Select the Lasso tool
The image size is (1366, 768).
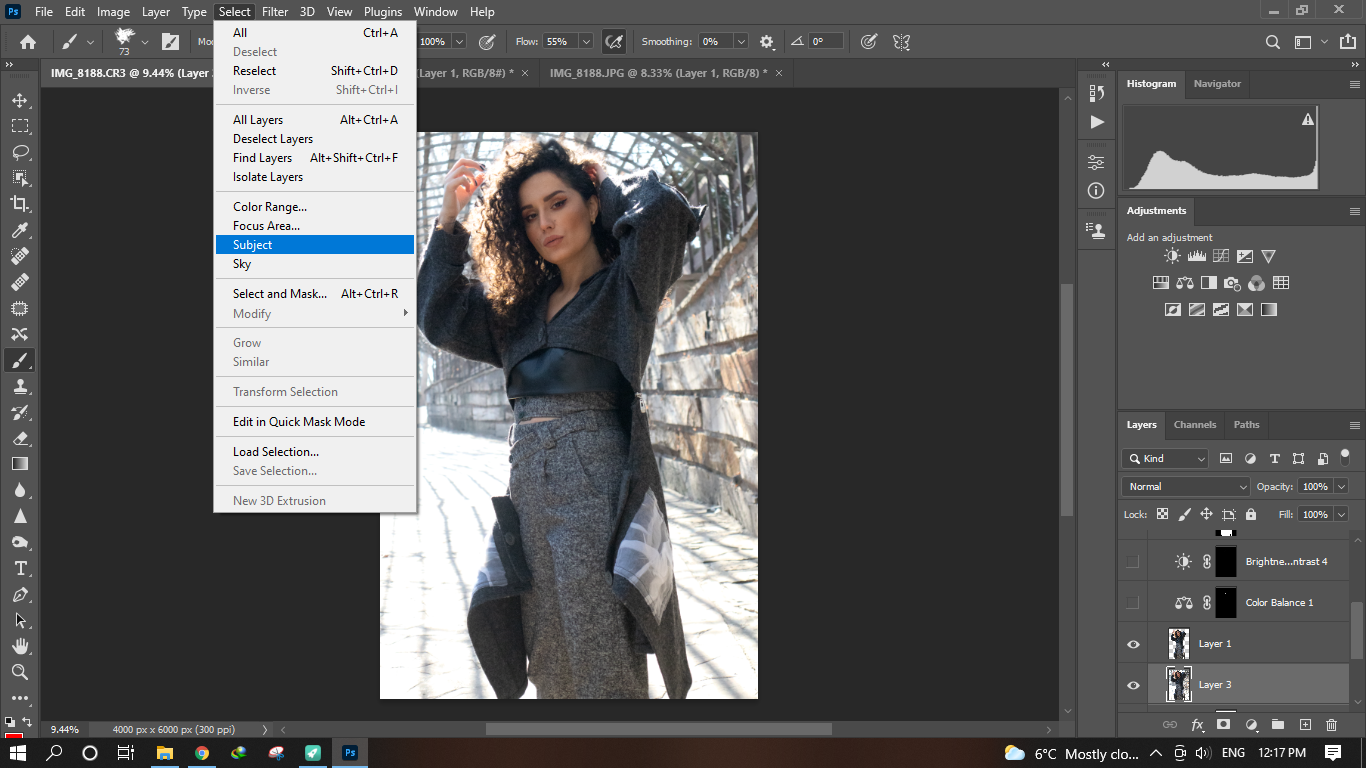pyautogui.click(x=20, y=152)
